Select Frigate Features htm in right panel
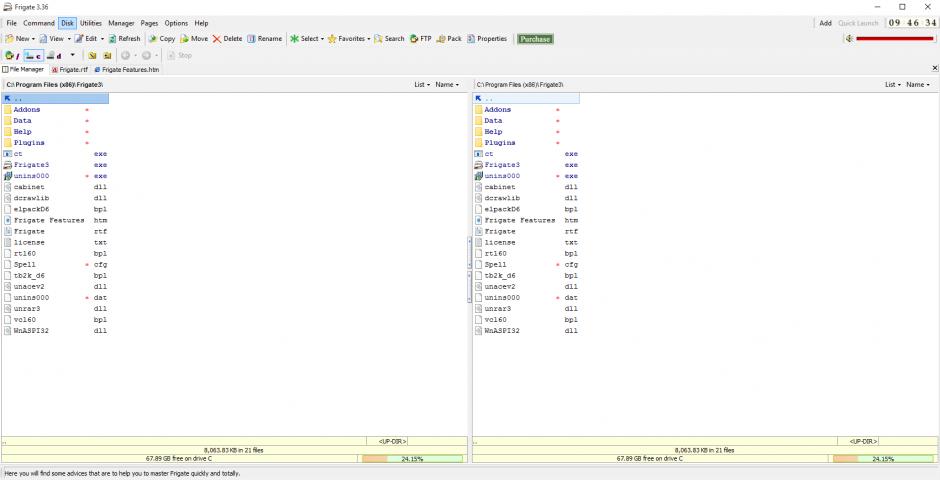Viewport: 940px width, 480px height. pos(526,221)
